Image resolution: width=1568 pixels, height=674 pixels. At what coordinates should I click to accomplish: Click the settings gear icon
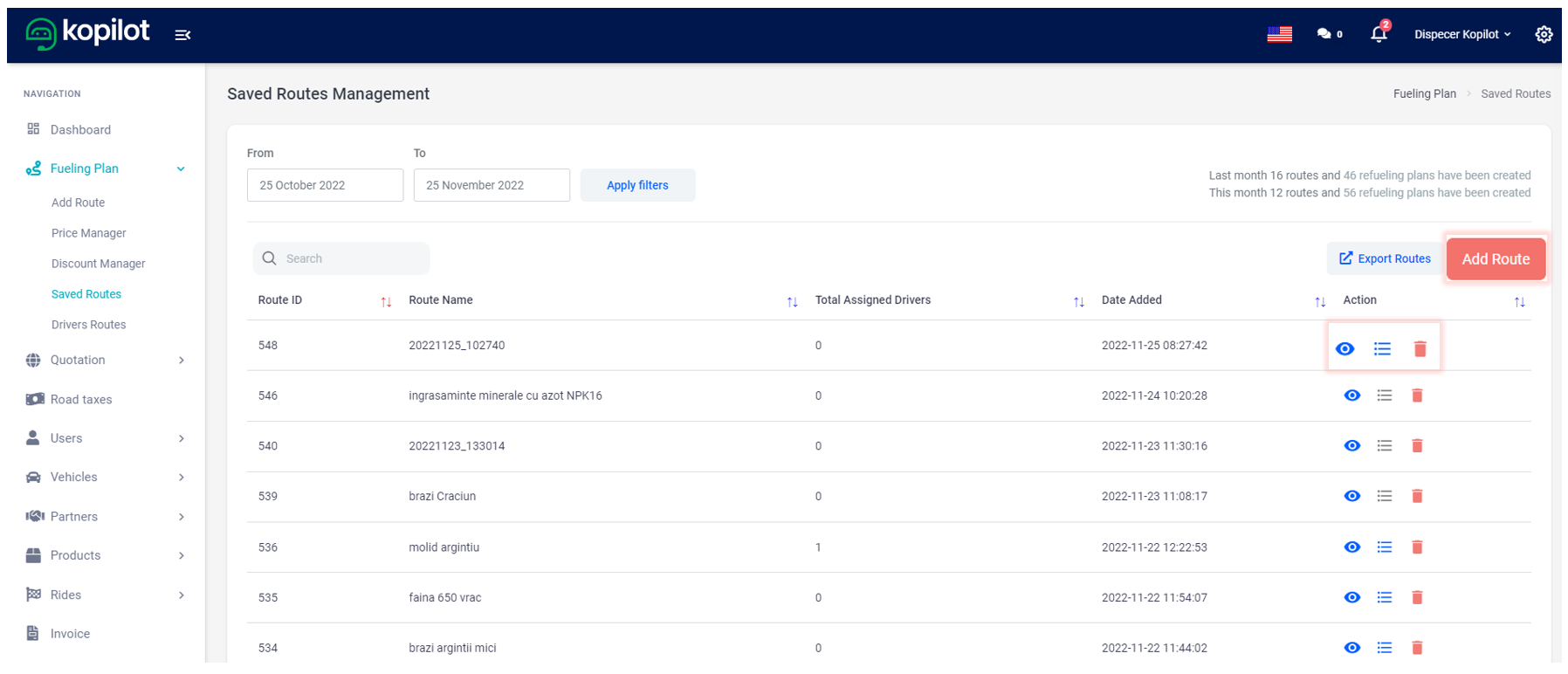(1544, 34)
